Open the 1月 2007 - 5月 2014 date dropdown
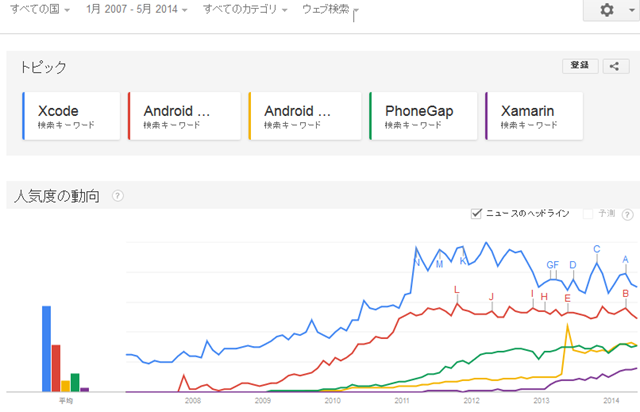The height and width of the screenshot is (412, 640). click(137, 9)
